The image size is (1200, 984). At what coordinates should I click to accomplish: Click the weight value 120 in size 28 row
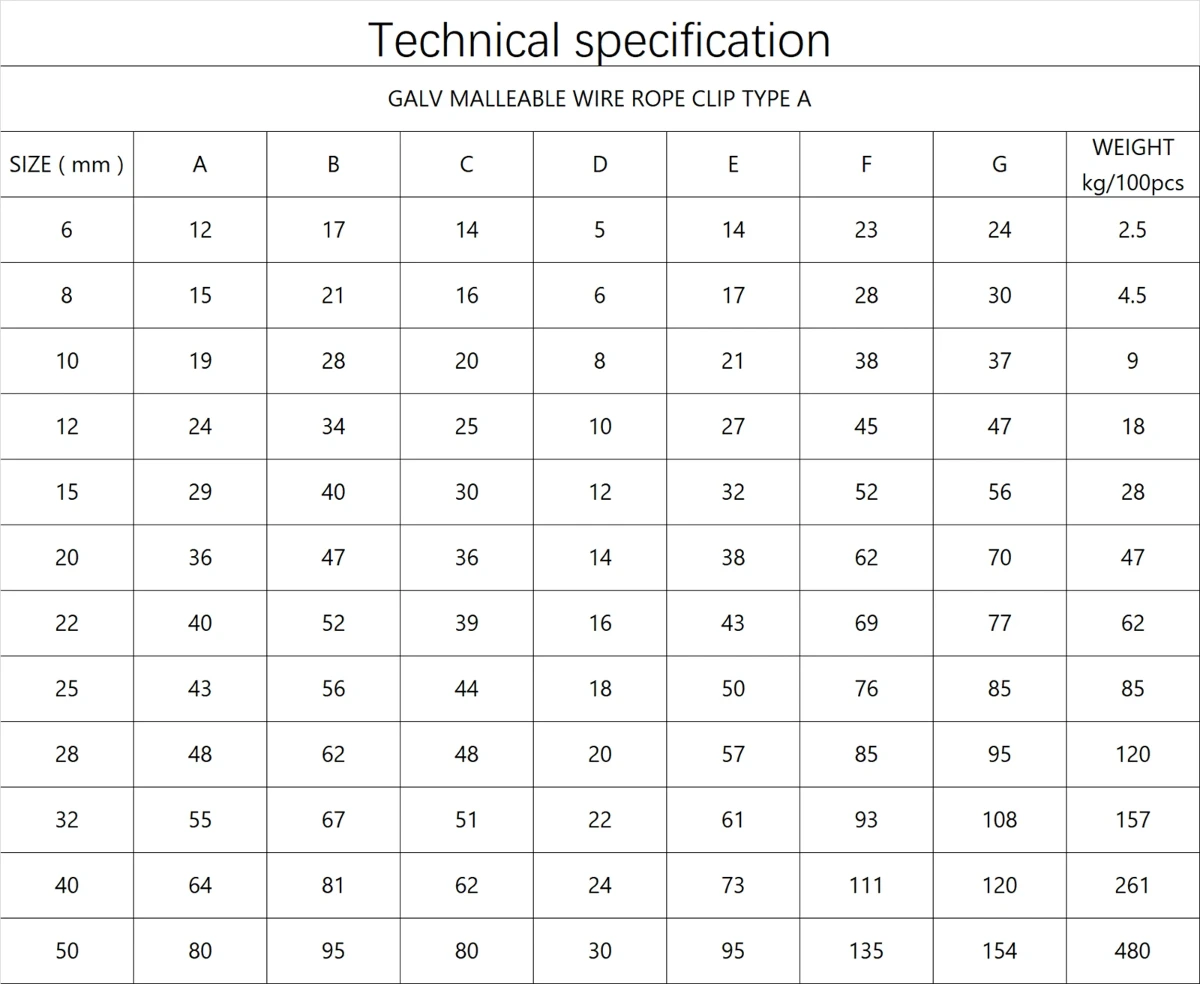1133,755
